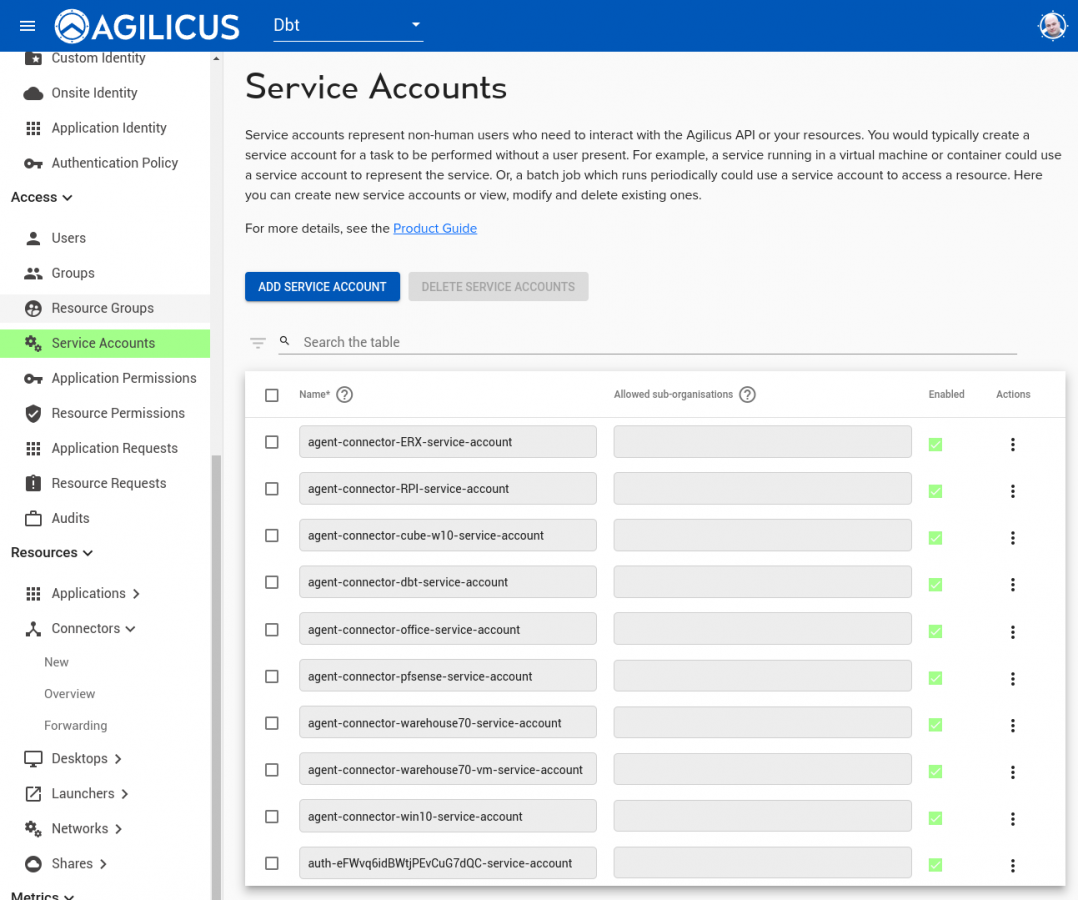
Task: Go to Application Permissions in the sidebar
Action: coord(124,378)
